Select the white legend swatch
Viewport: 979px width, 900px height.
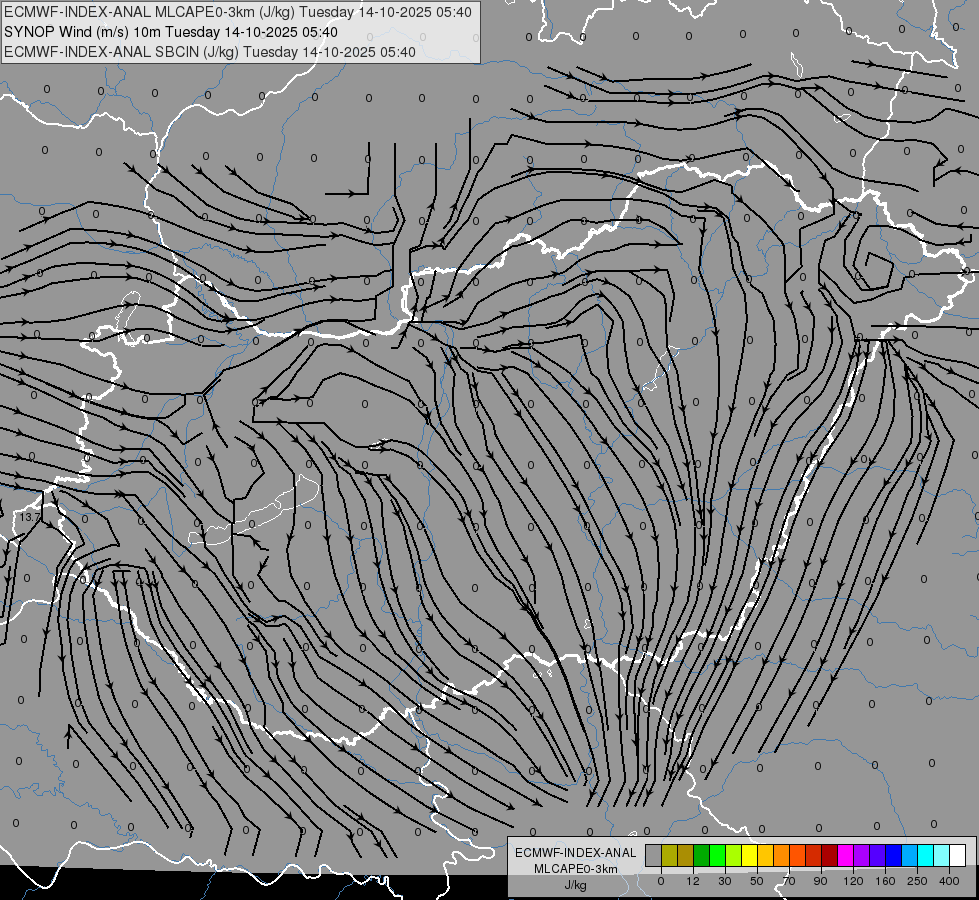point(957,855)
